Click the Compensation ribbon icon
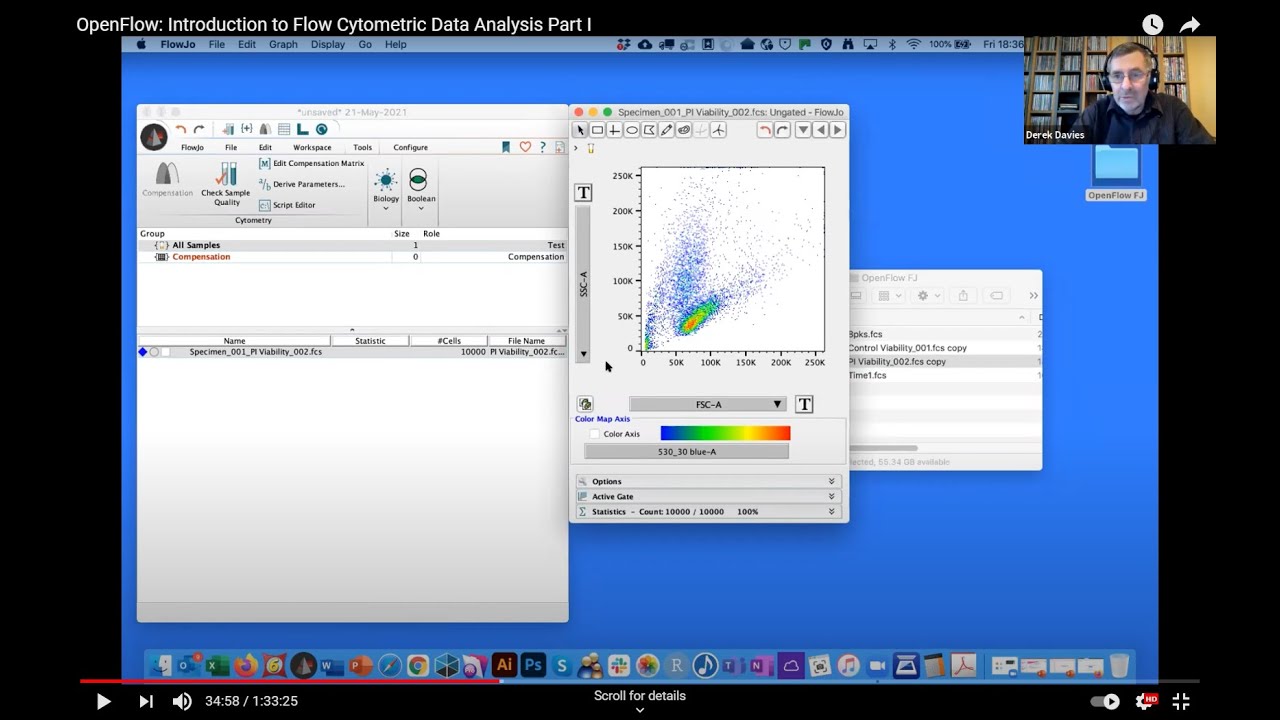Screen dimensions: 1280x720 tap(167, 180)
